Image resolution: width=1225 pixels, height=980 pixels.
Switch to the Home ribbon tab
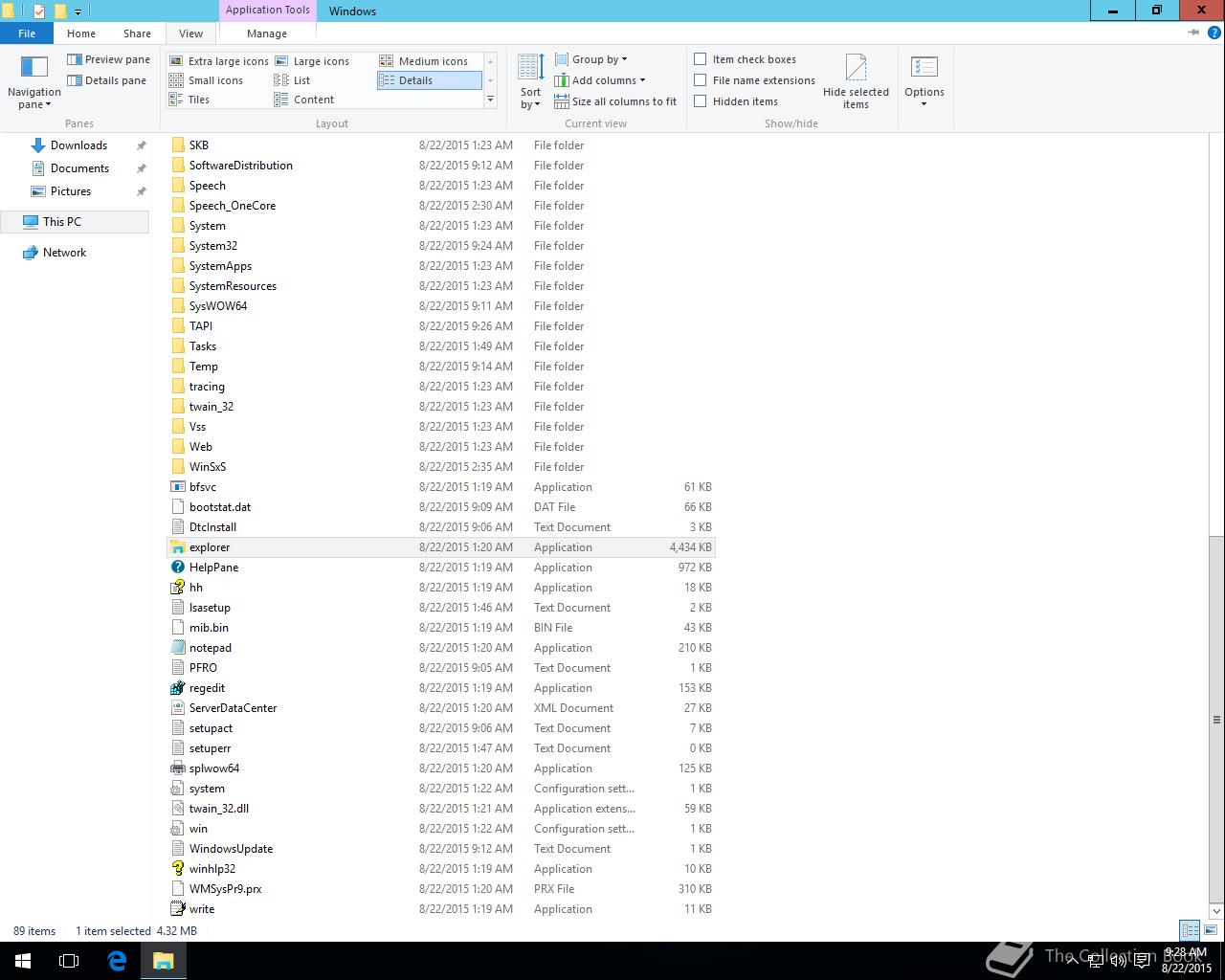(81, 33)
